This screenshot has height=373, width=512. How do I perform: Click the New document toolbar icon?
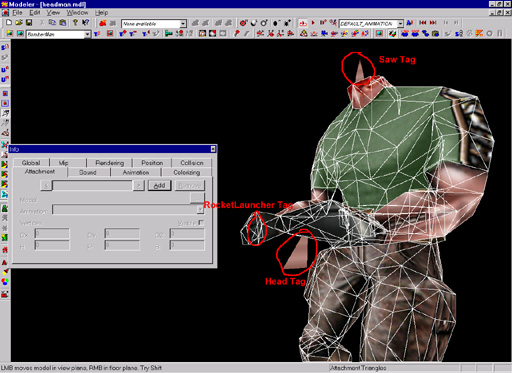[9, 23]
